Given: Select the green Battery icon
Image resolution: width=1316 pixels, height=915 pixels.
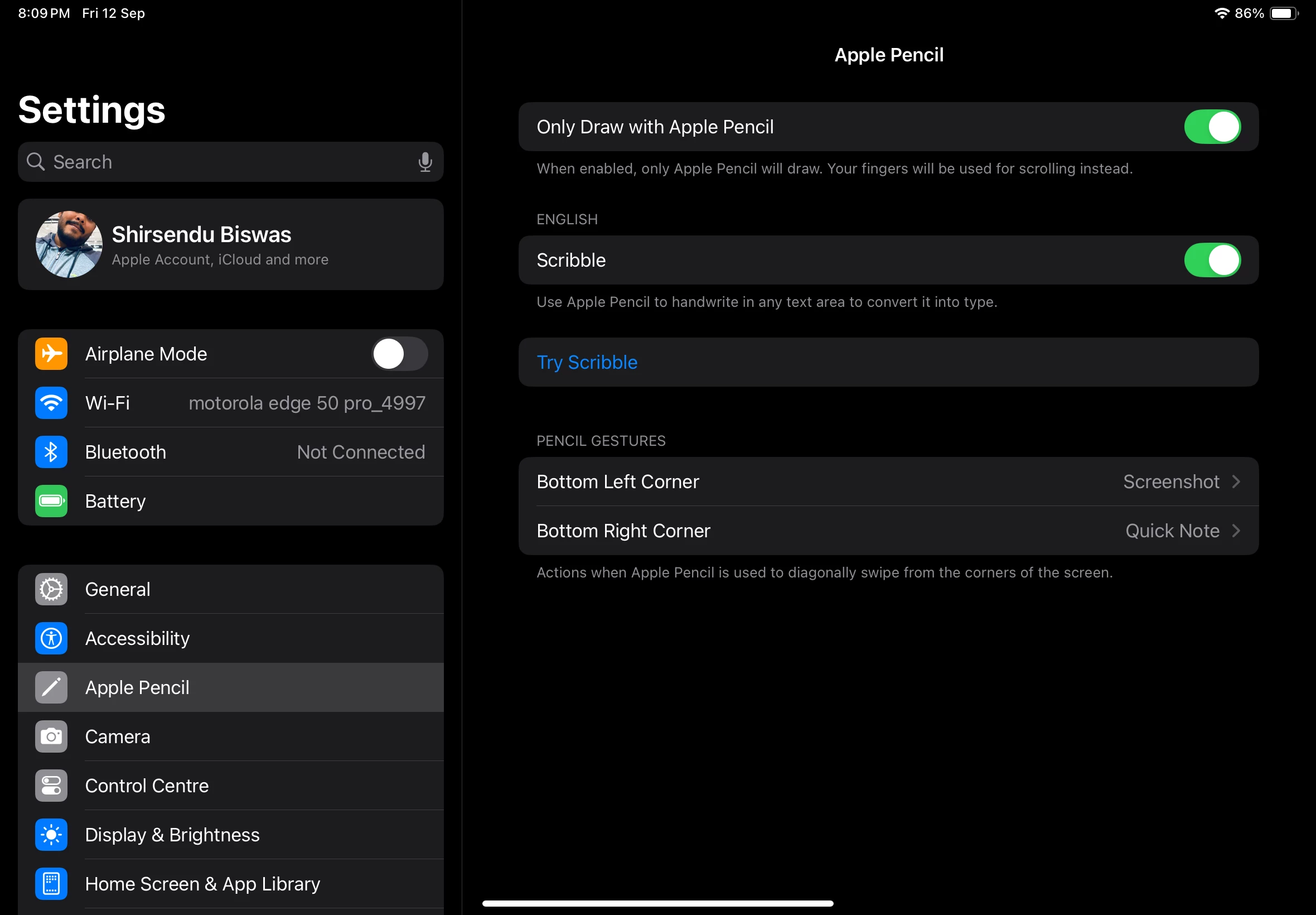Looking at the screenshot, I should point(51,501).
